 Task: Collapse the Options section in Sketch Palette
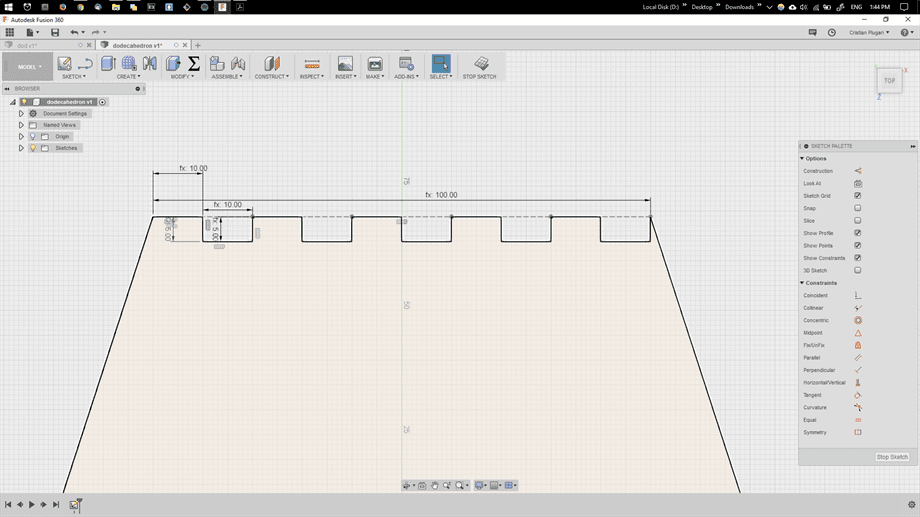(802, 158)
